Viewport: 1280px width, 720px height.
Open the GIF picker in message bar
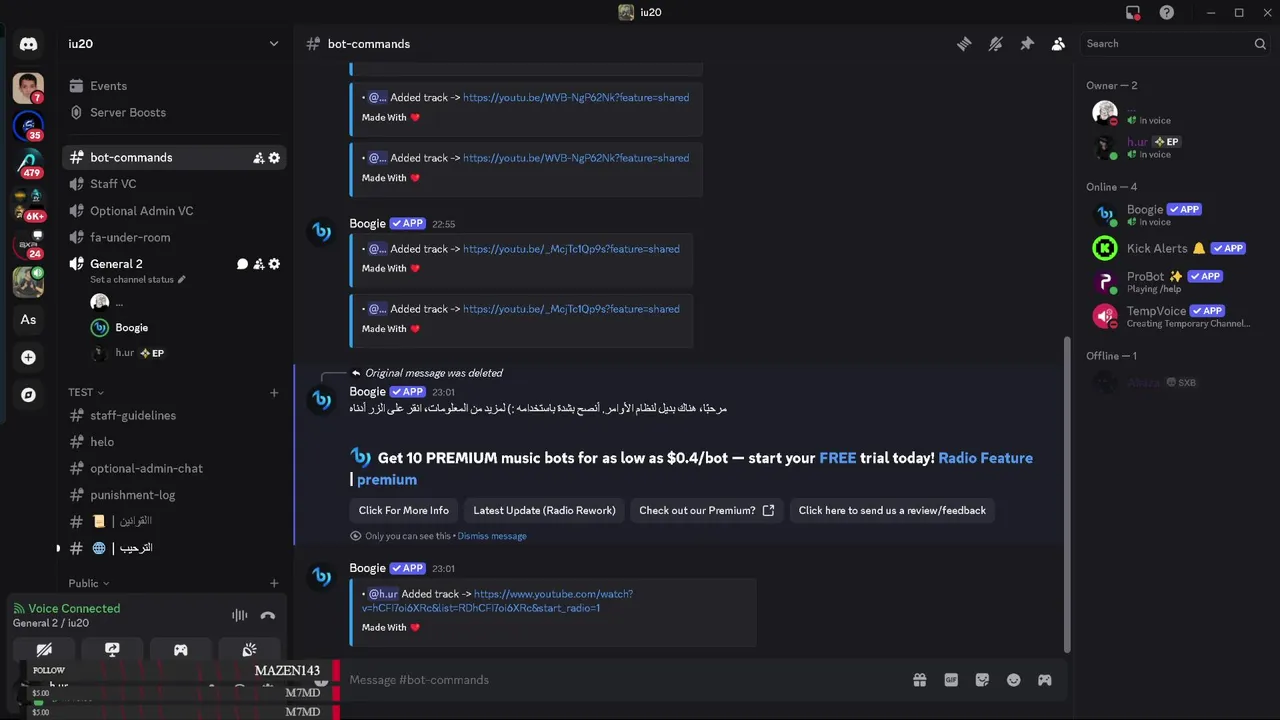pyautogui.click(x=951, y=680)
